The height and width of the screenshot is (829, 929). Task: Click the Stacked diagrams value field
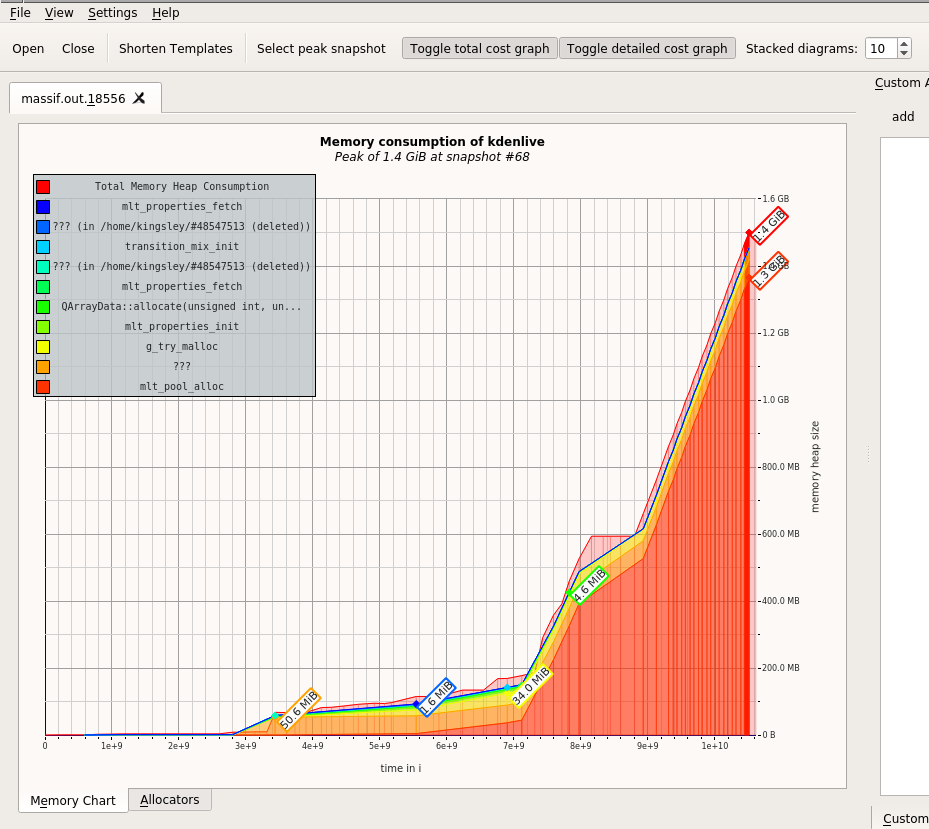click(x=881, y=49)
